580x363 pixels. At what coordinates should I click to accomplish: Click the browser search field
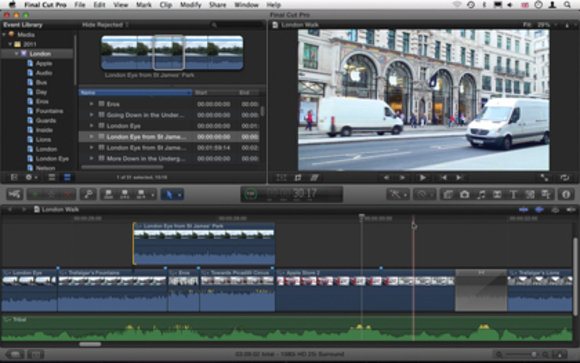point(237,25)
